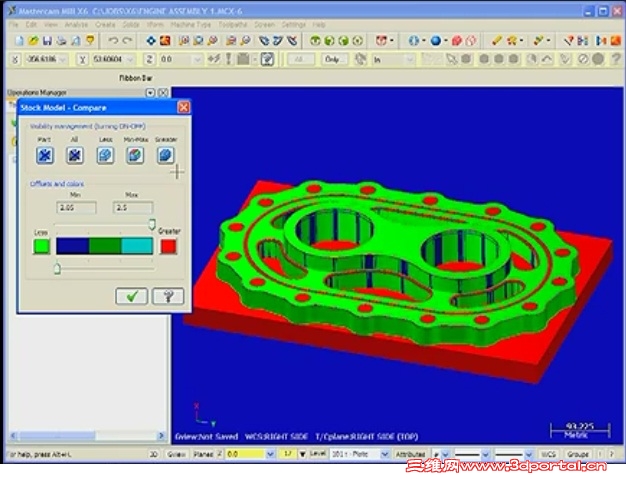Click the Fit to screen icon
Screen dimensions: 626x479
(151, 40)
